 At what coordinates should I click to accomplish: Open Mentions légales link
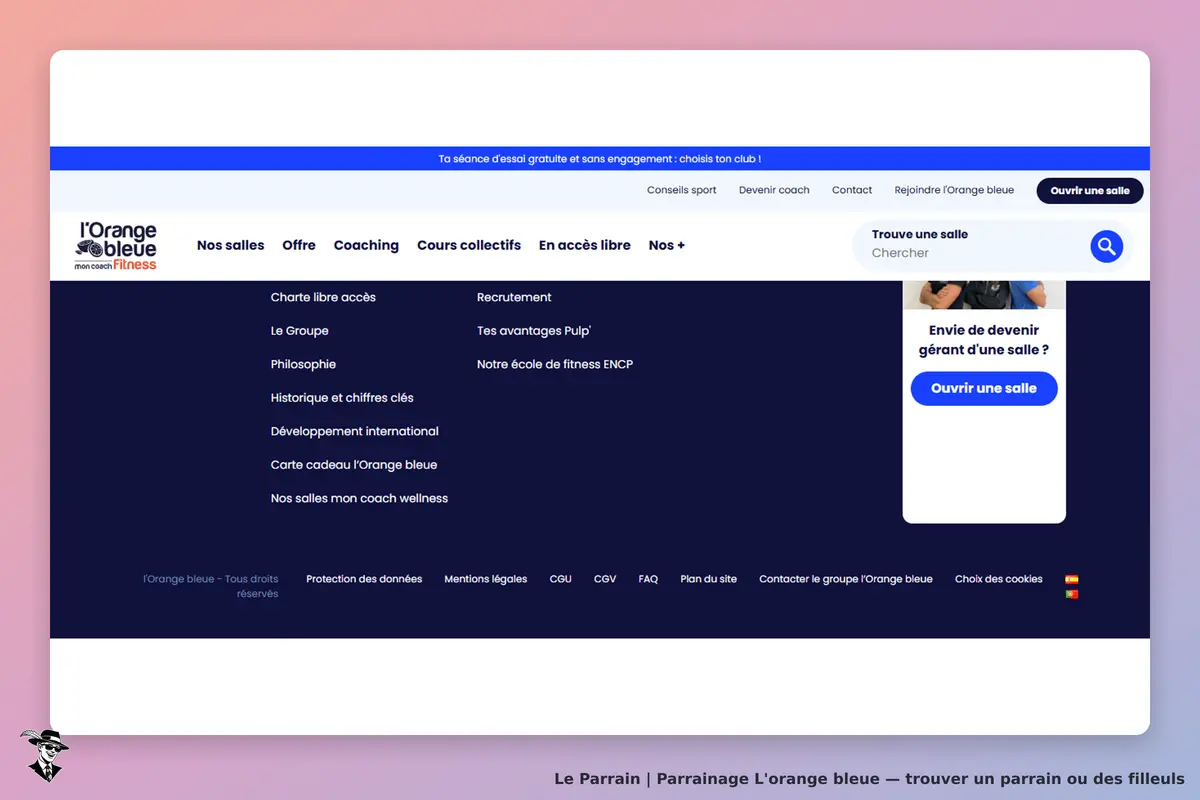[x=486, y=579]
